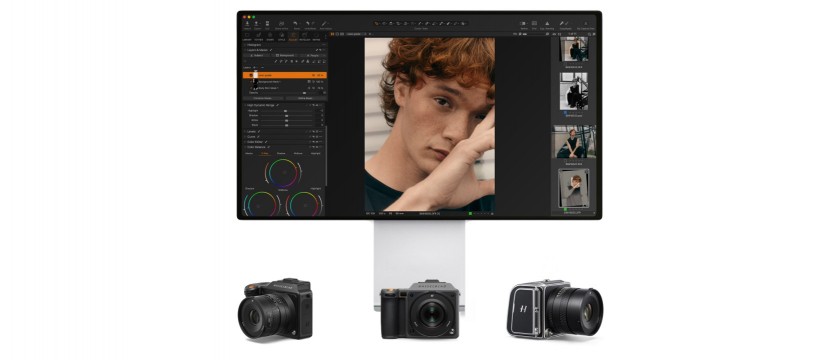This screenshot has width=840, height=360.
Task: Select the Background Mask layer row
Action: pos(284,81)
